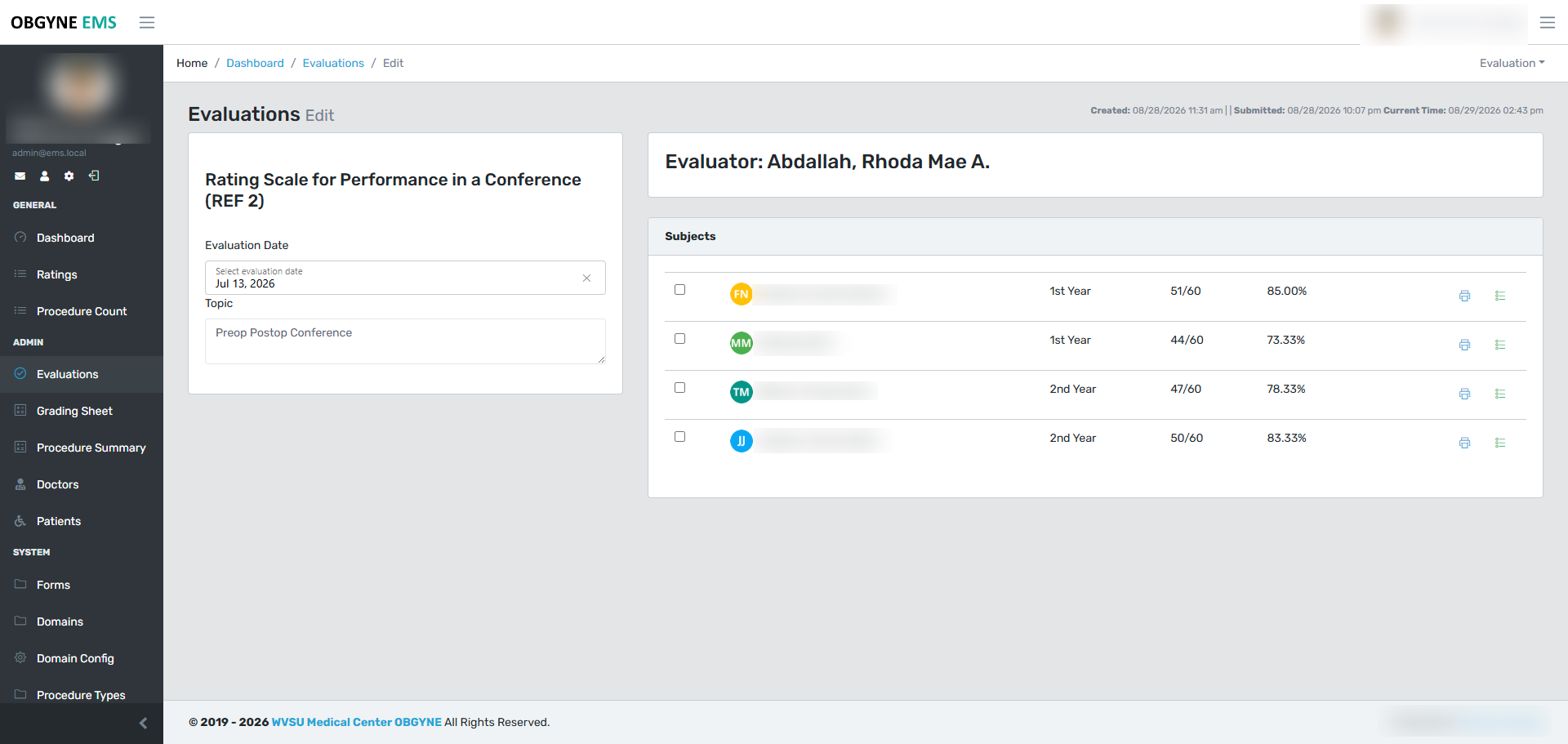This screenshot has height=744, width=1568.
Task: Open Procedure Summary in the sidebar
Action: [82, 448]
